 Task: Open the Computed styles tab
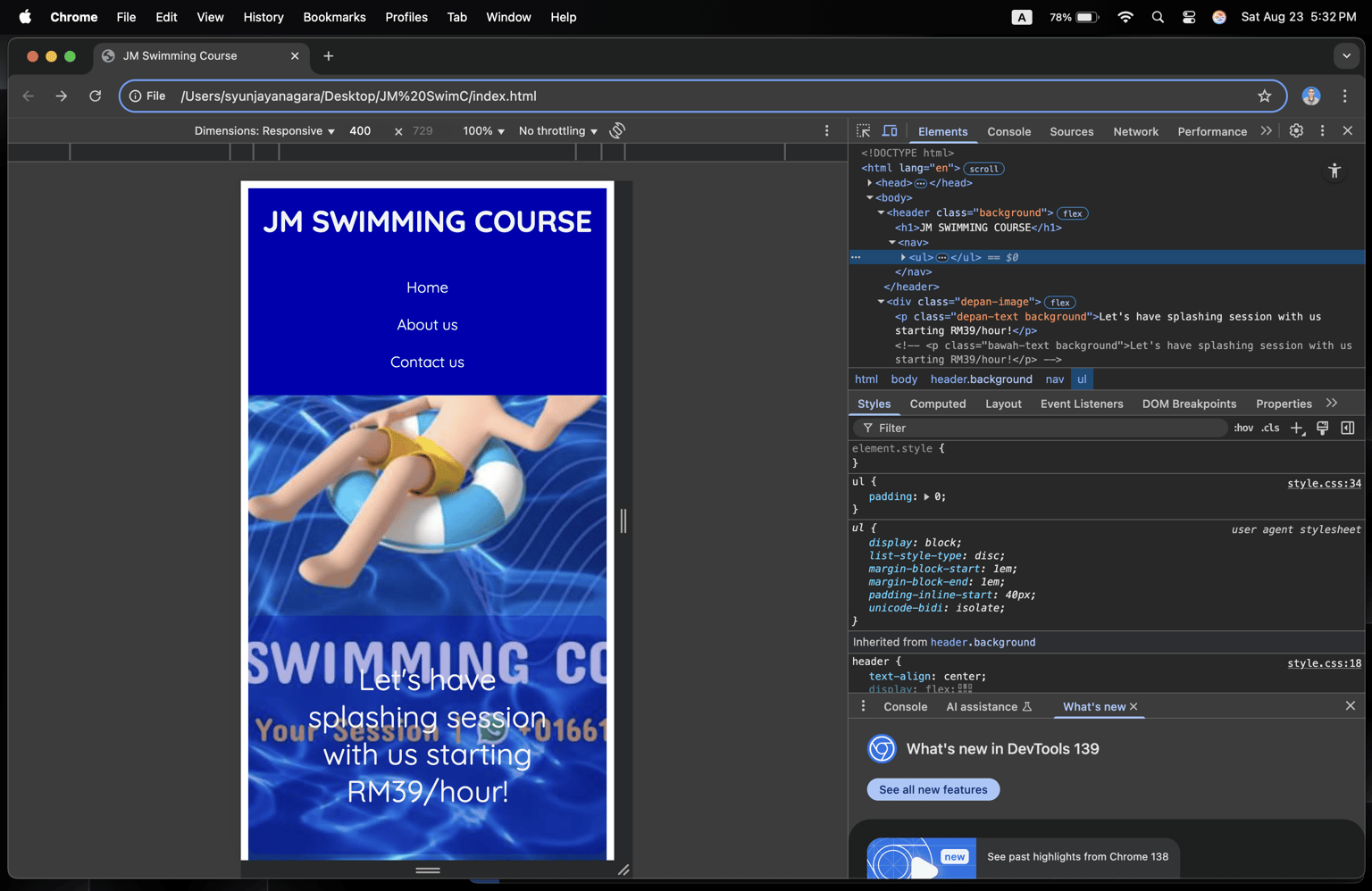[938, 404]
